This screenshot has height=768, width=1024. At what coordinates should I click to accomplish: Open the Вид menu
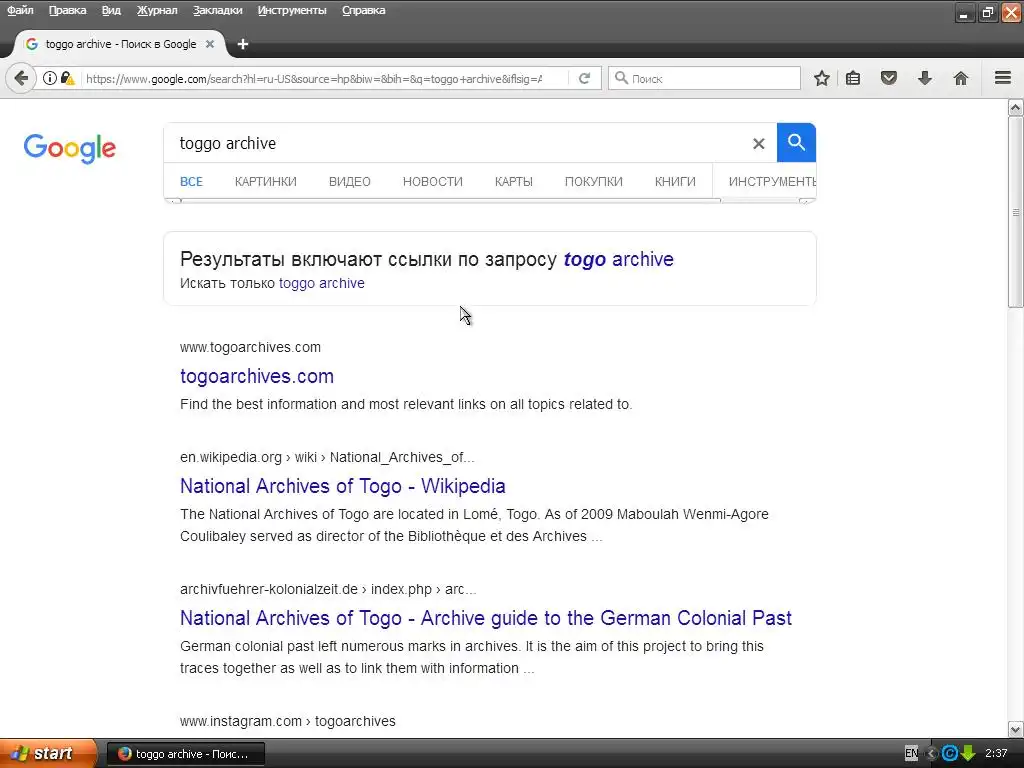point(111,10)
